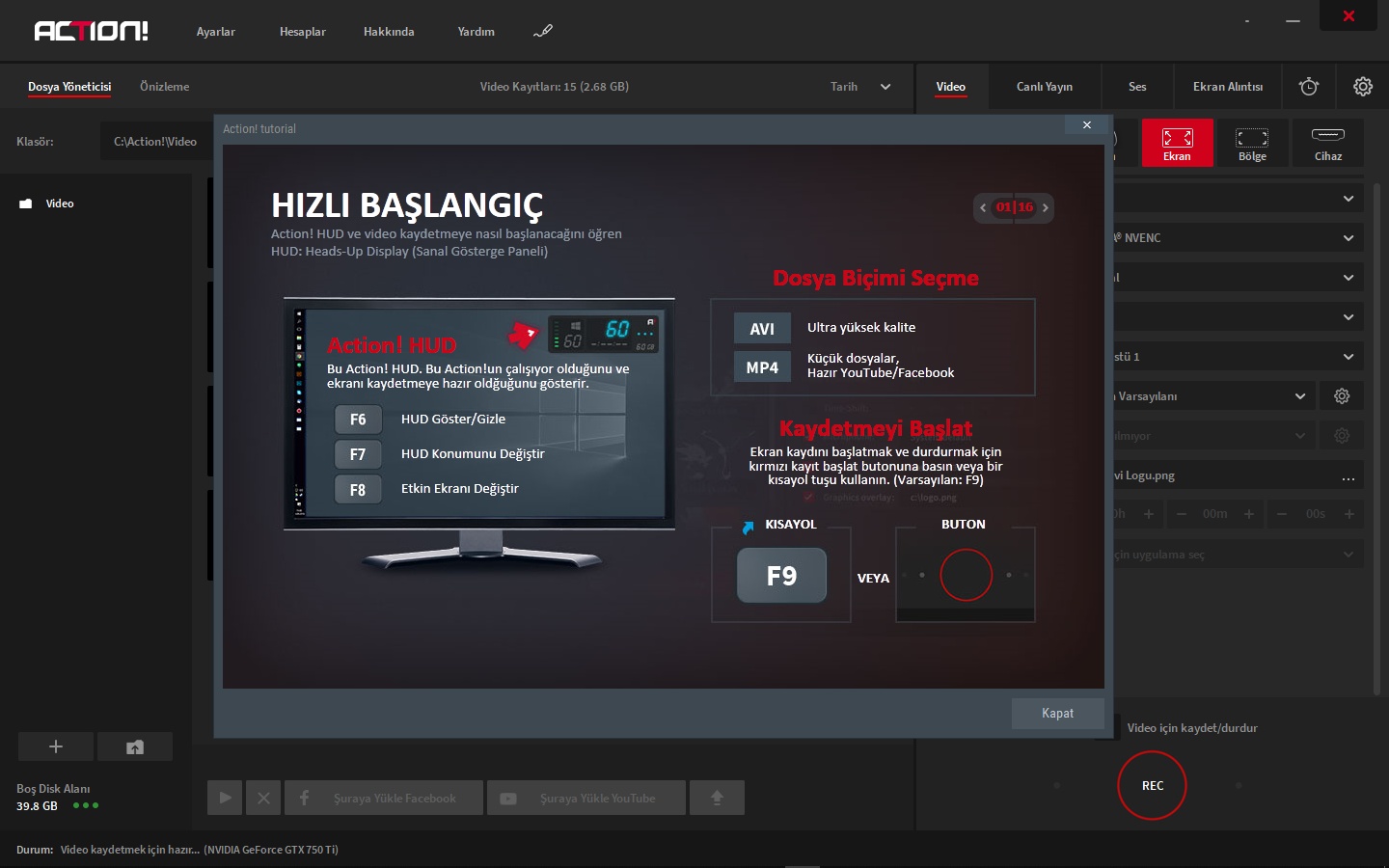The height and width of the screenshot is (868, 1389).
Task: Select Cihaz recording mode
Action: [1328, 143]
